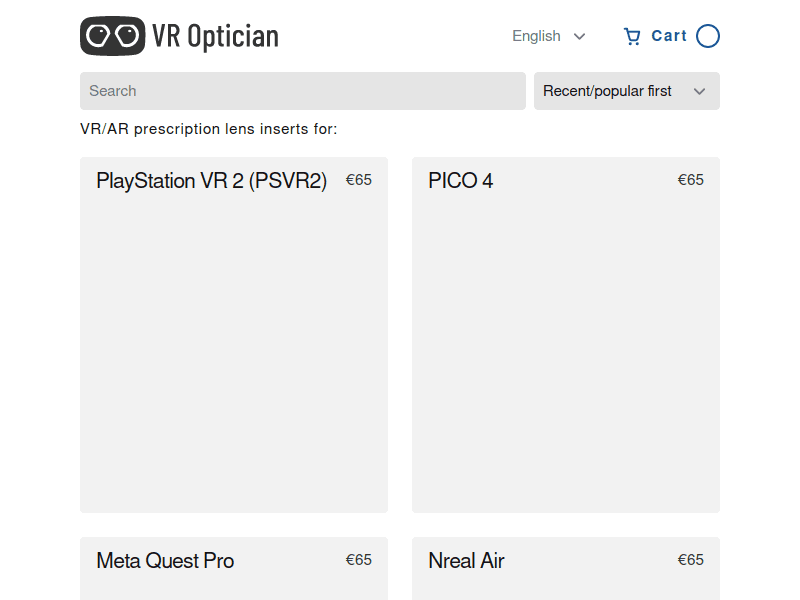Click the cart basket icon next to Cart text
Screen dimensions: 800x600
pos(633,36)
